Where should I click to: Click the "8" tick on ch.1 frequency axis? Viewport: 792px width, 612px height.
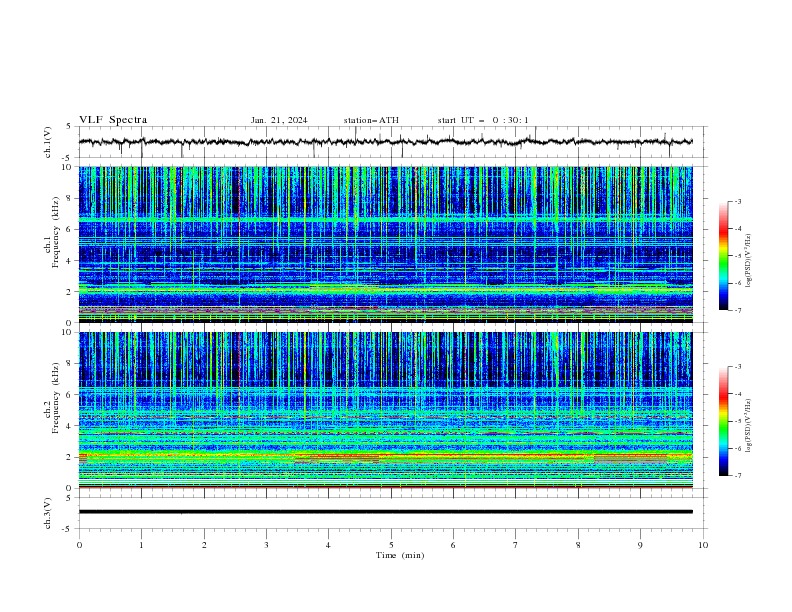click(71, 198)
